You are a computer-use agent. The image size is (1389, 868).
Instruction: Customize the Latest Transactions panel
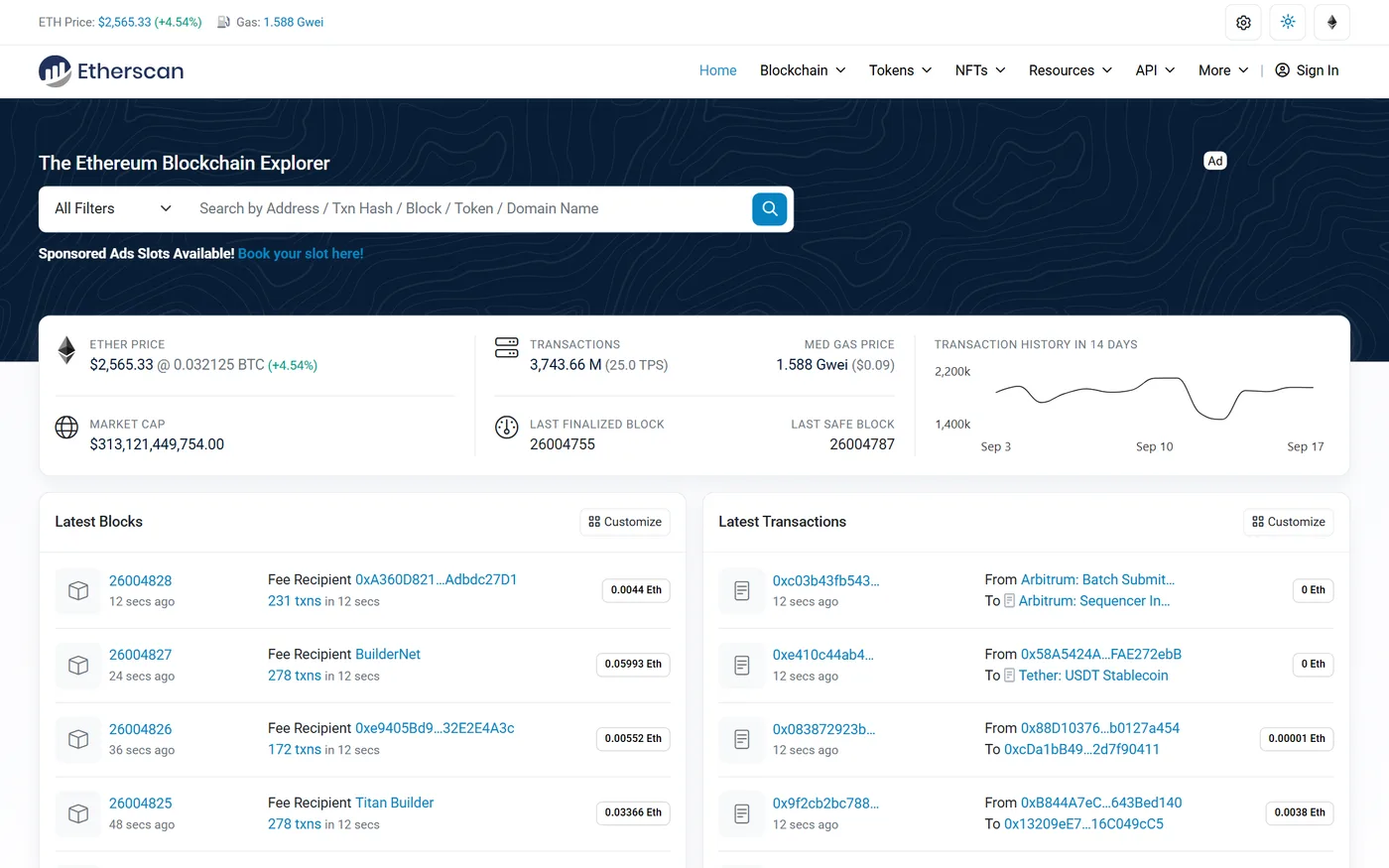(1289, 522)
